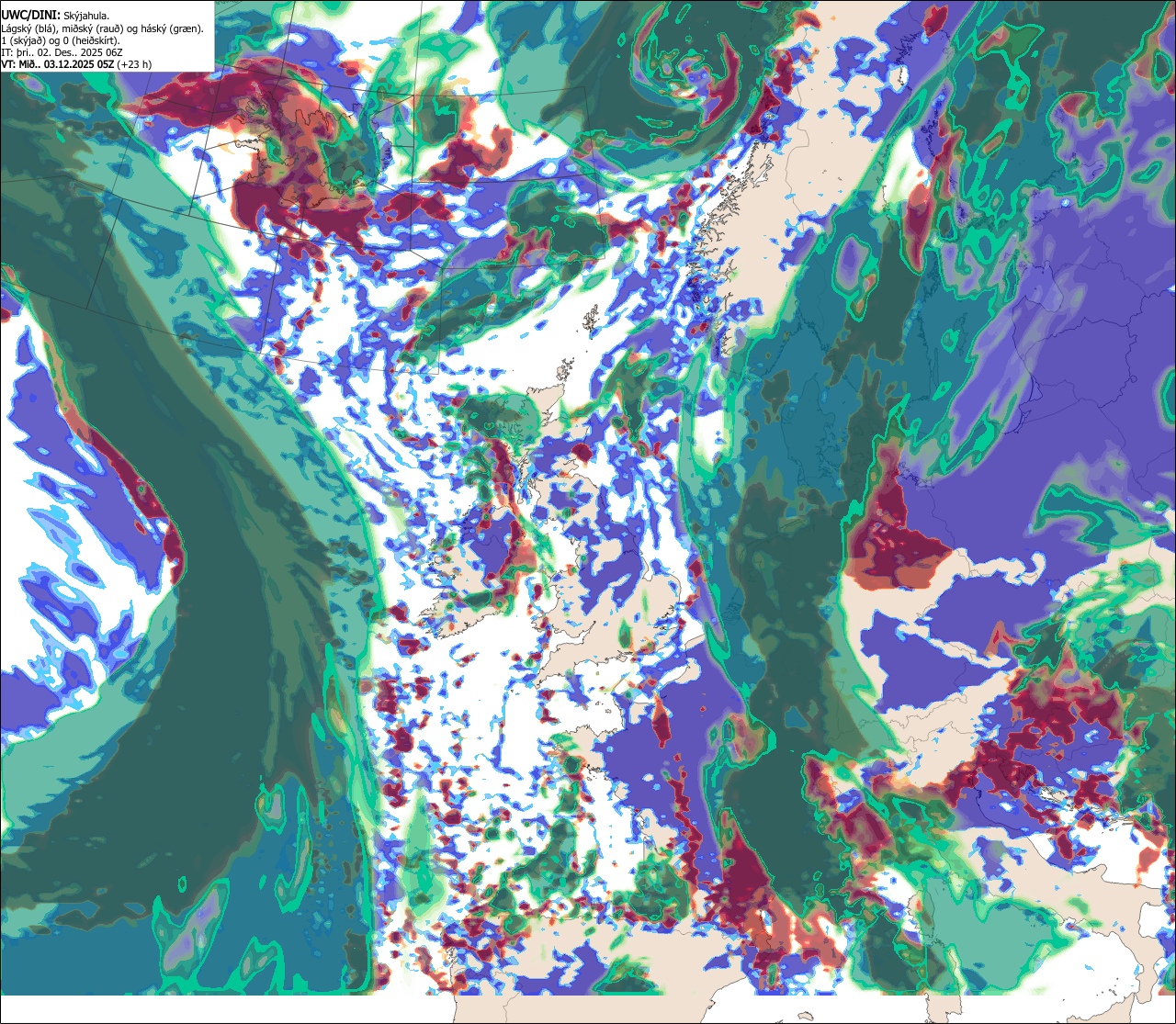The image size is (1176, 1024).
Task: Click the '1 (skýjað) og 0 (heiðskírt).' line
Action: pyautogui.click(x=61, y=40)
